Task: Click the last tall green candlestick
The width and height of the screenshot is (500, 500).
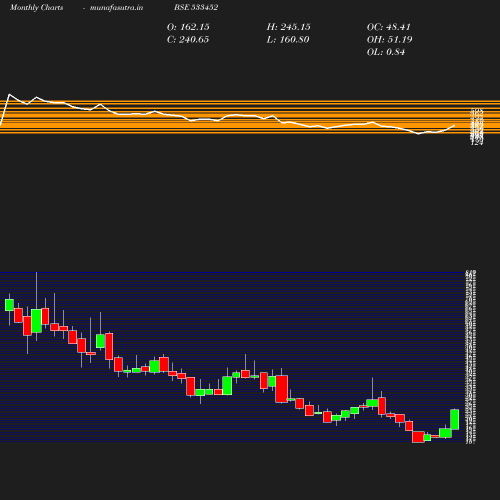Action: 455,419
